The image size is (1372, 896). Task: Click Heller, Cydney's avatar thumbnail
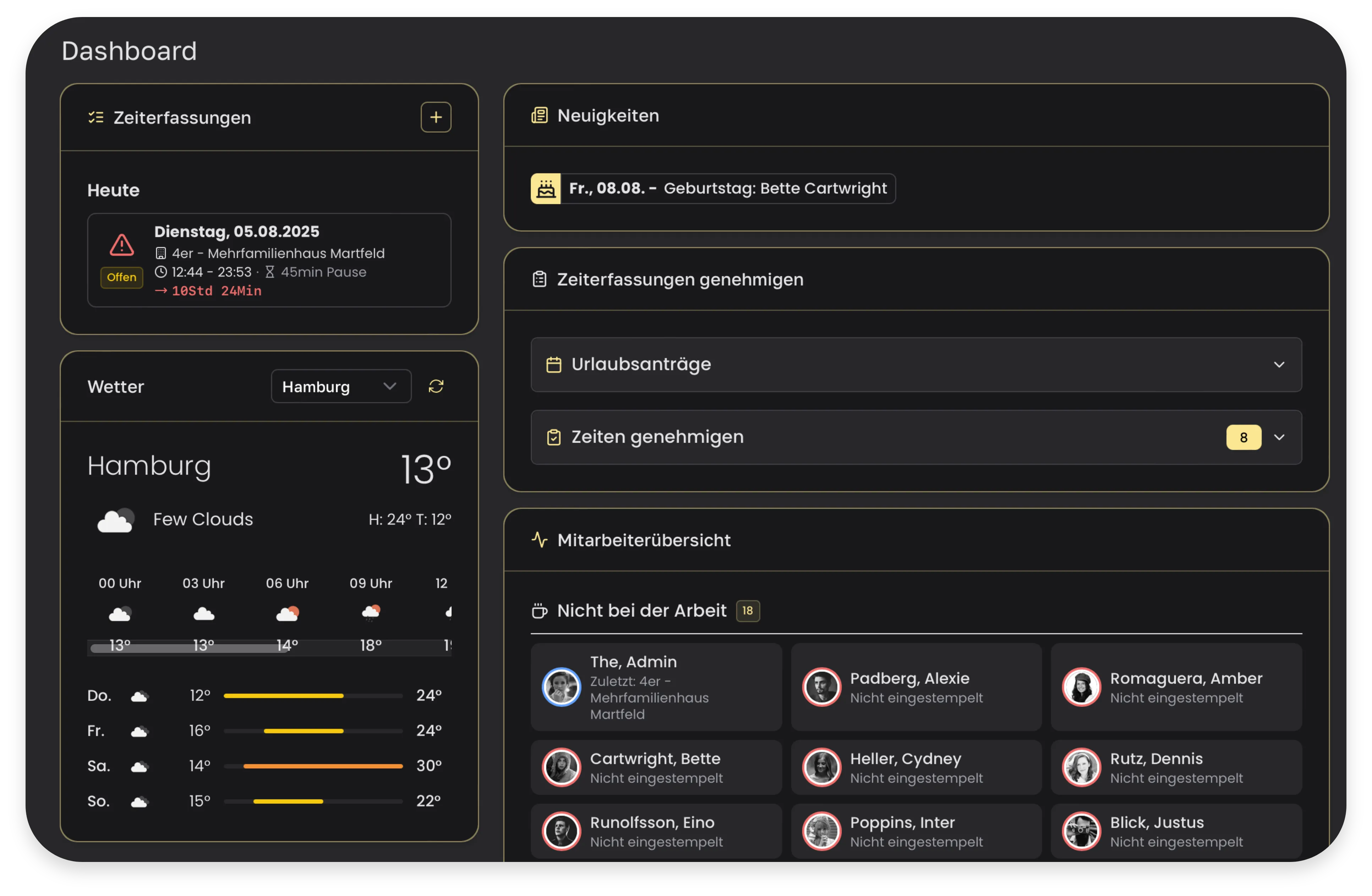(x=822, y=768)
